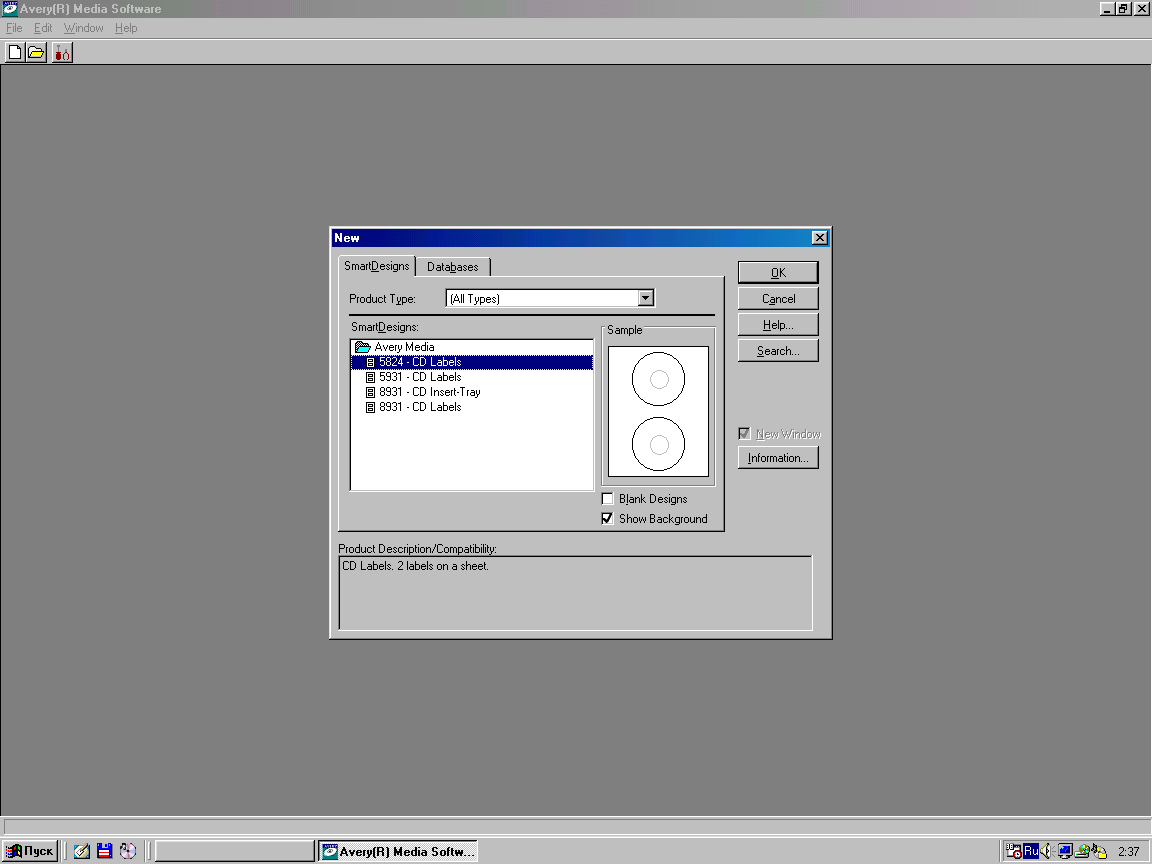
Task: Click the Пуск start button
Action: point(29,851)
